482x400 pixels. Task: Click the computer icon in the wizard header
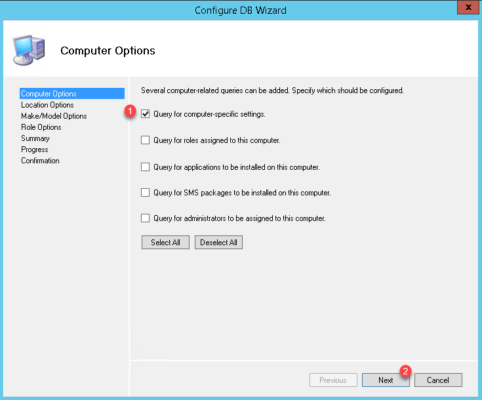click(29, 50)
